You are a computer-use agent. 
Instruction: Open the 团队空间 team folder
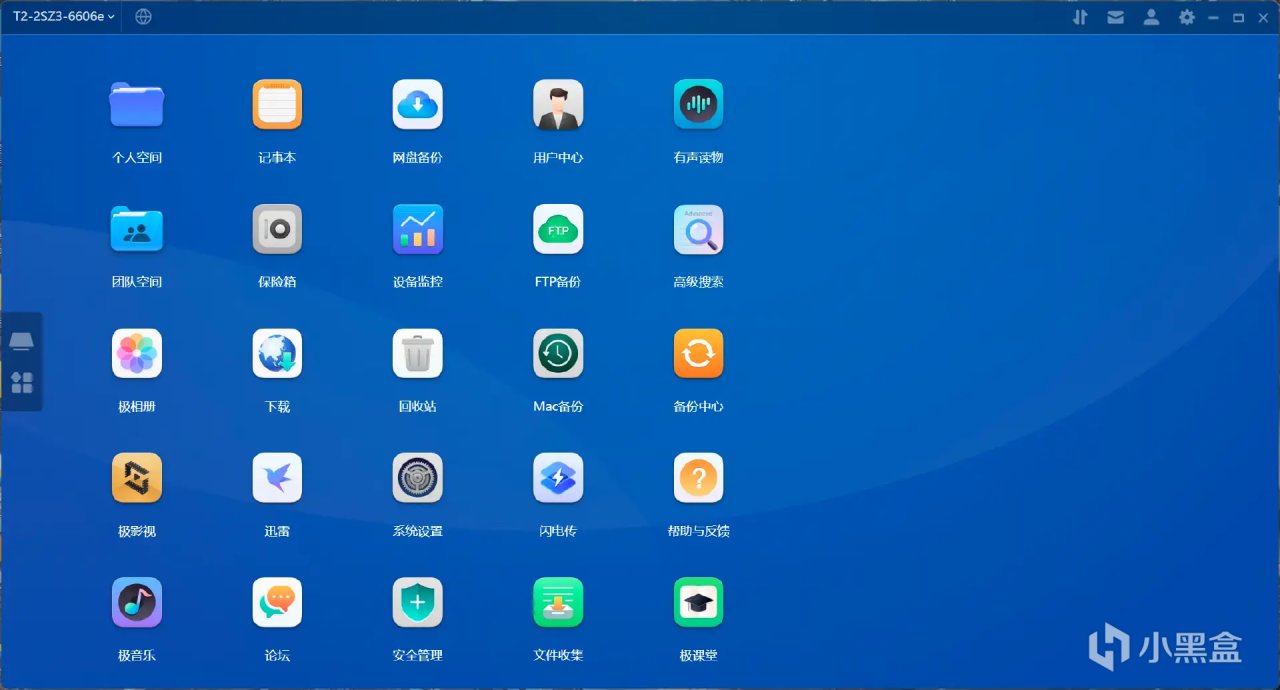tap(137, 229)
